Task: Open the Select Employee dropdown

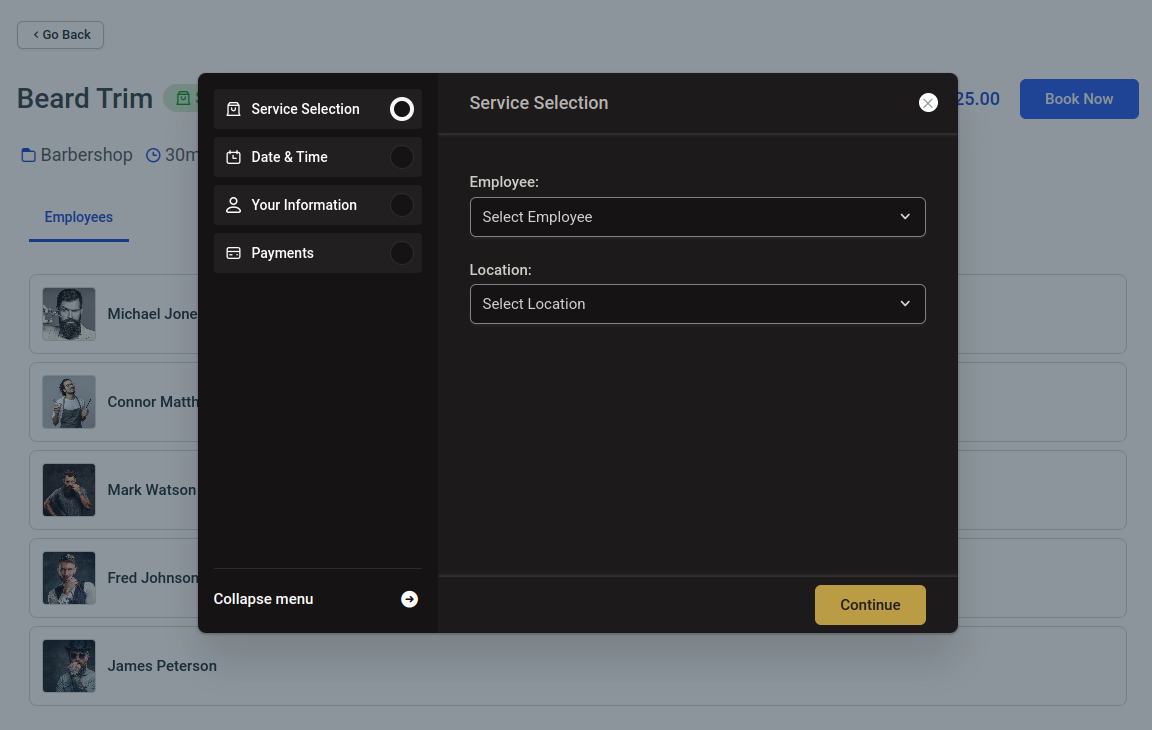Action: click(697, 217)
